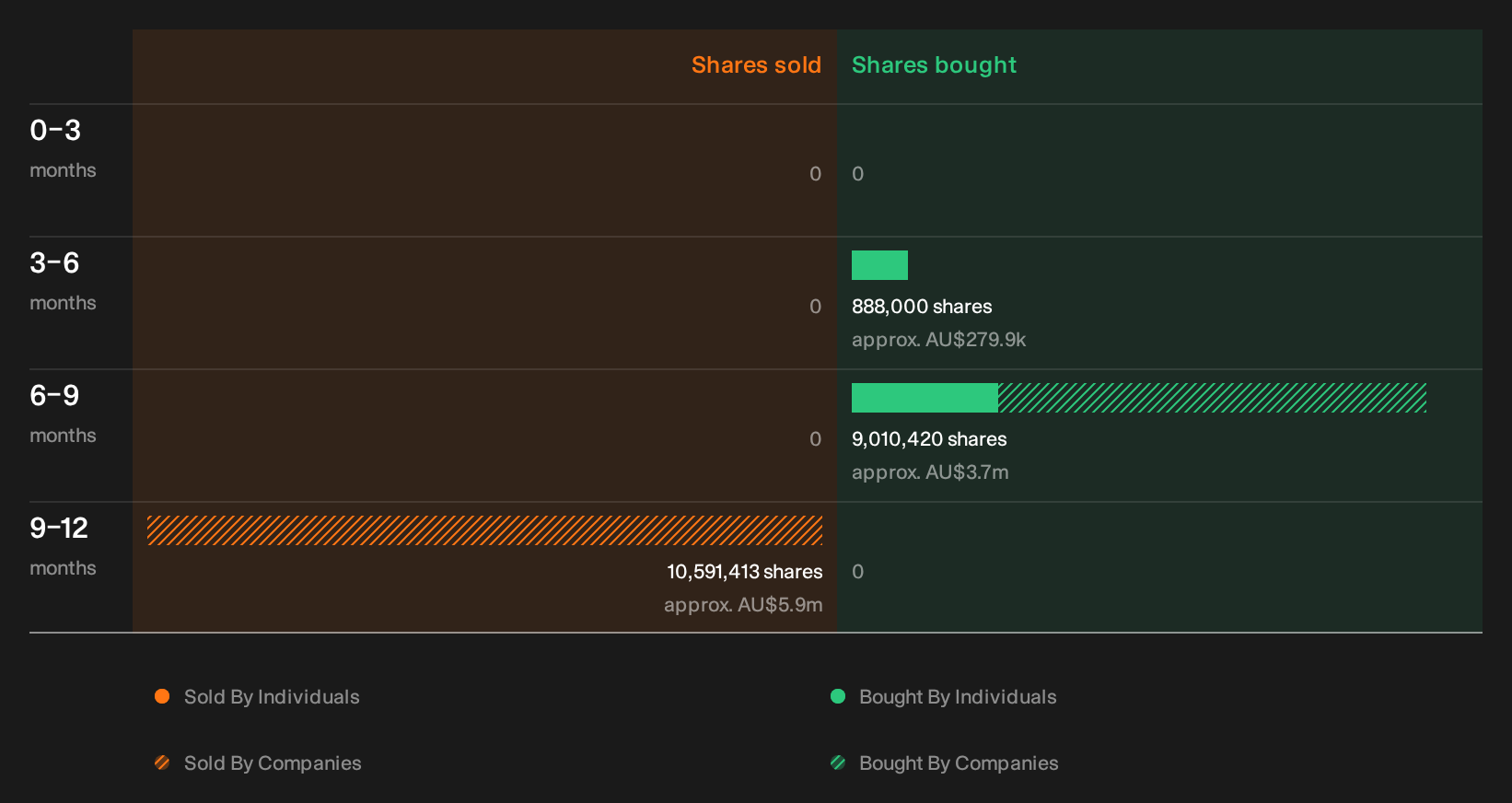Click the approx. AU$279.9k value
The width and height of the screenshot is (1512, 803).
(x=938, y=340)
